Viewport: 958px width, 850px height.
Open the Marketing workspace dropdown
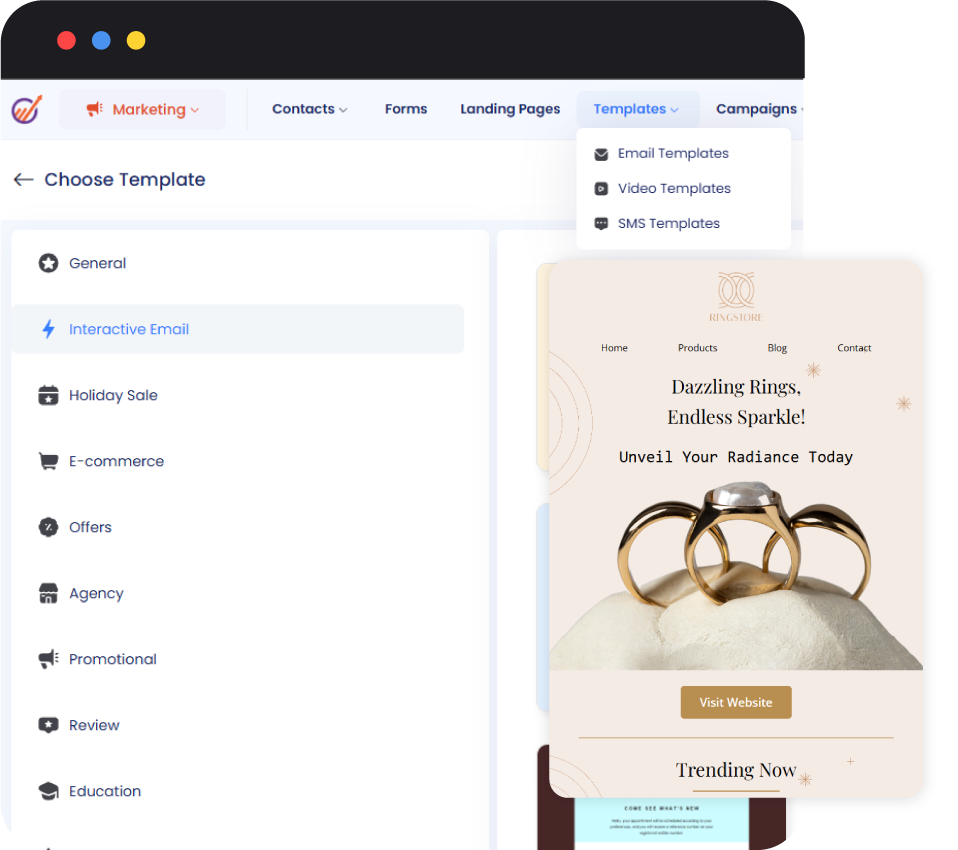pyautogui.click(x=142, y=109)
